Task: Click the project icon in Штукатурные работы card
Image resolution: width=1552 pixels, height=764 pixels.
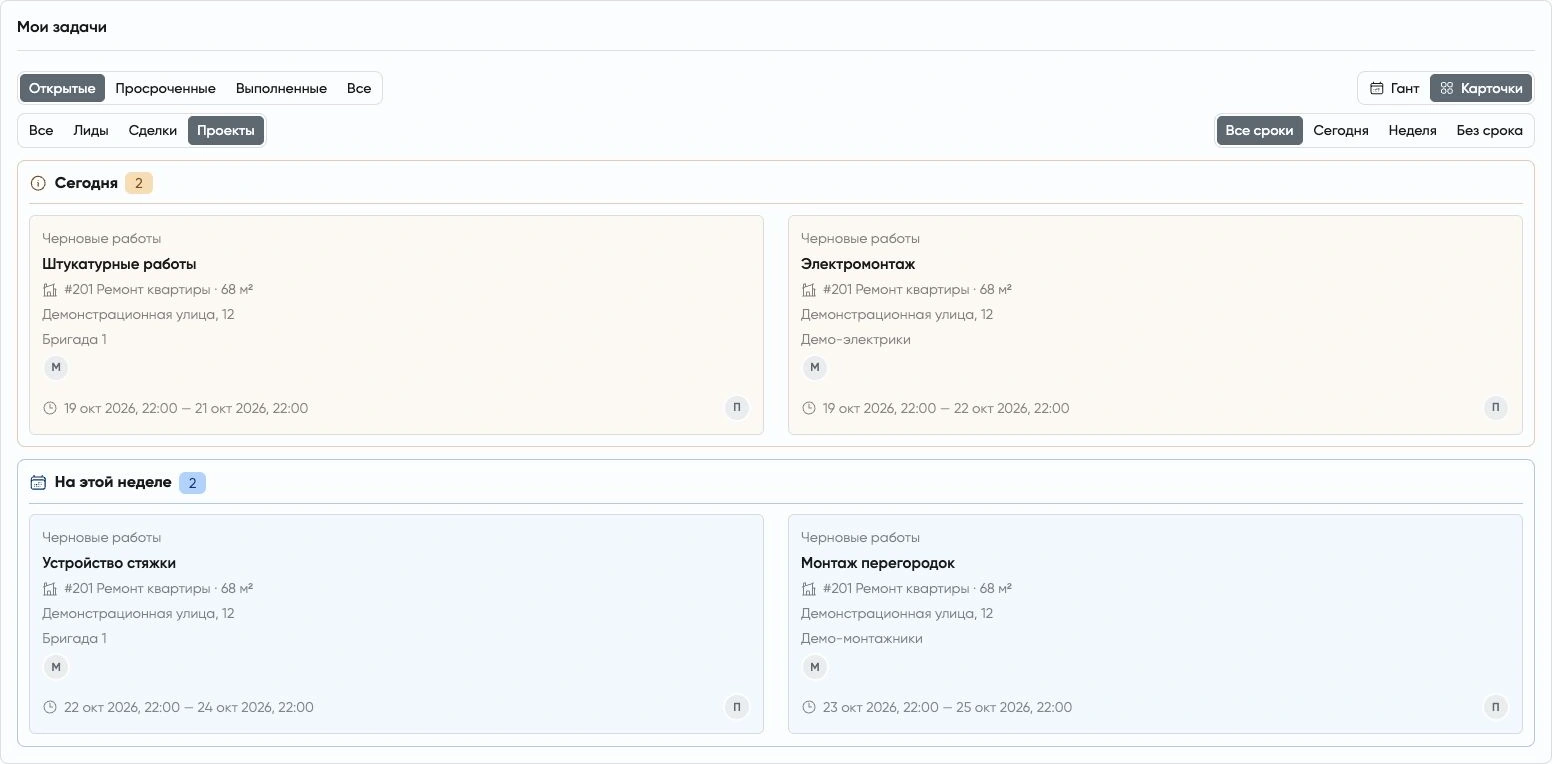Action: click(50, 290)
